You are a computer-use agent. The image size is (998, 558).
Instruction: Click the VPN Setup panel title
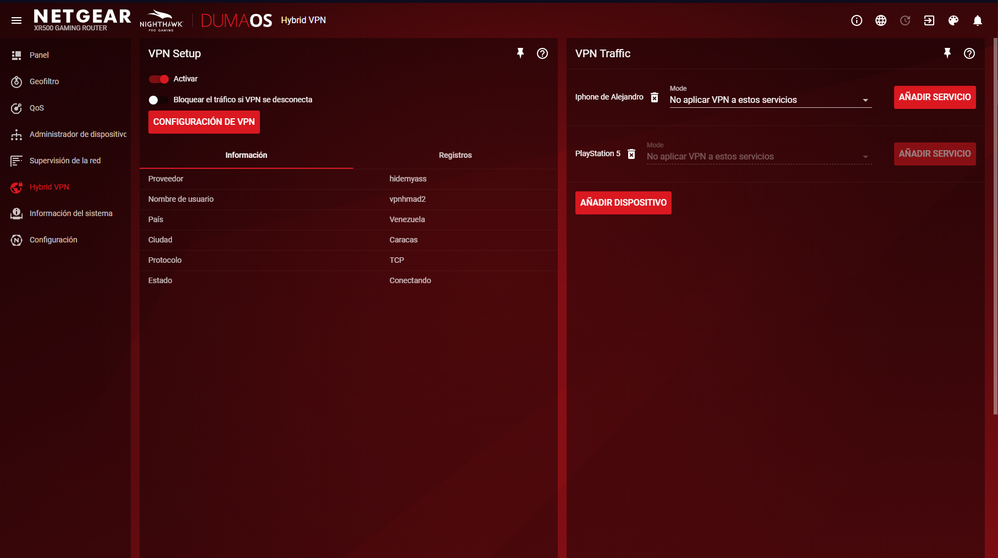point(174,53)
